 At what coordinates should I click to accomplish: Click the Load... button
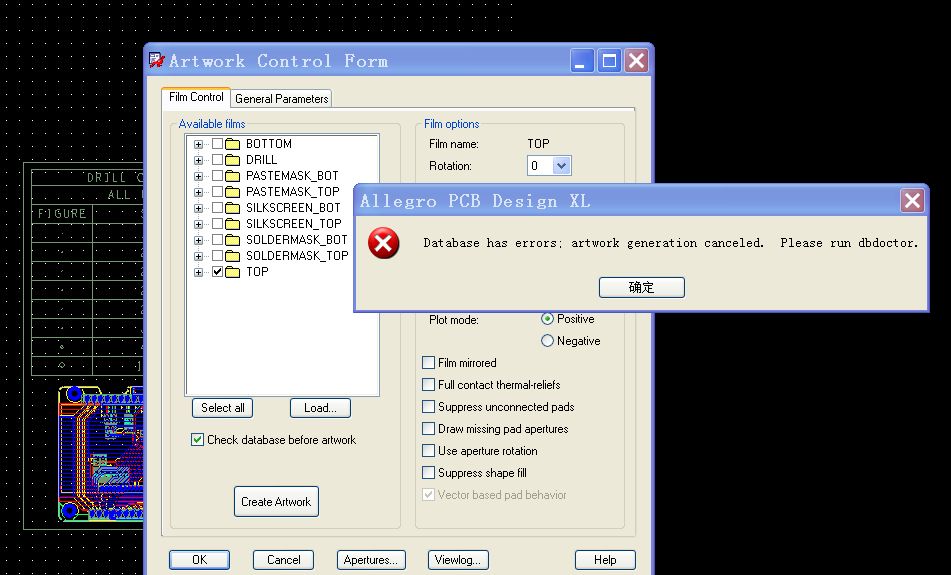tap(320, 408)
